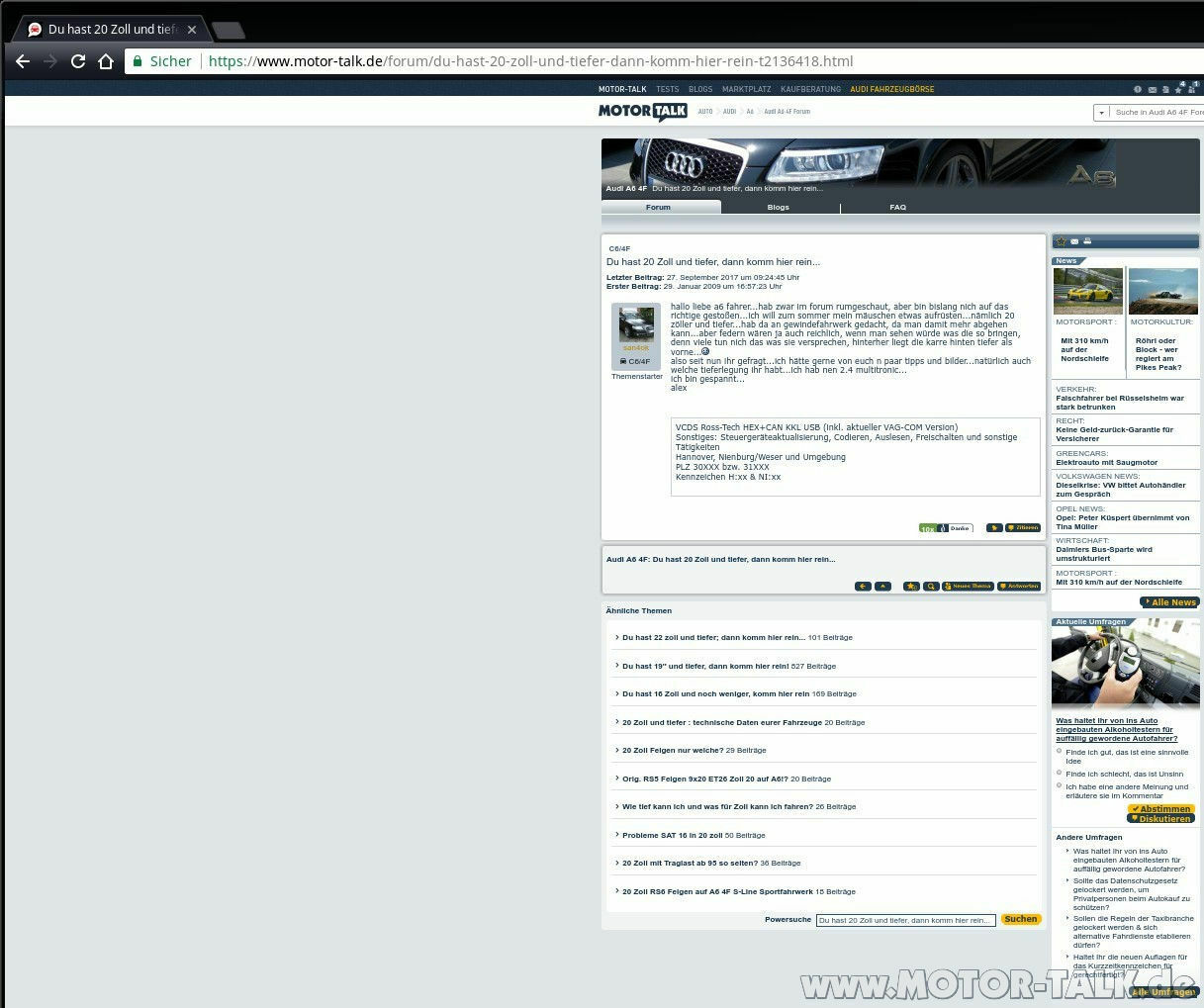Viewport: 1204px width, 1008px height.
Task: Expand 'Du hast 22 zoll und tiefer' topic
Action: (x=617, y=638)
